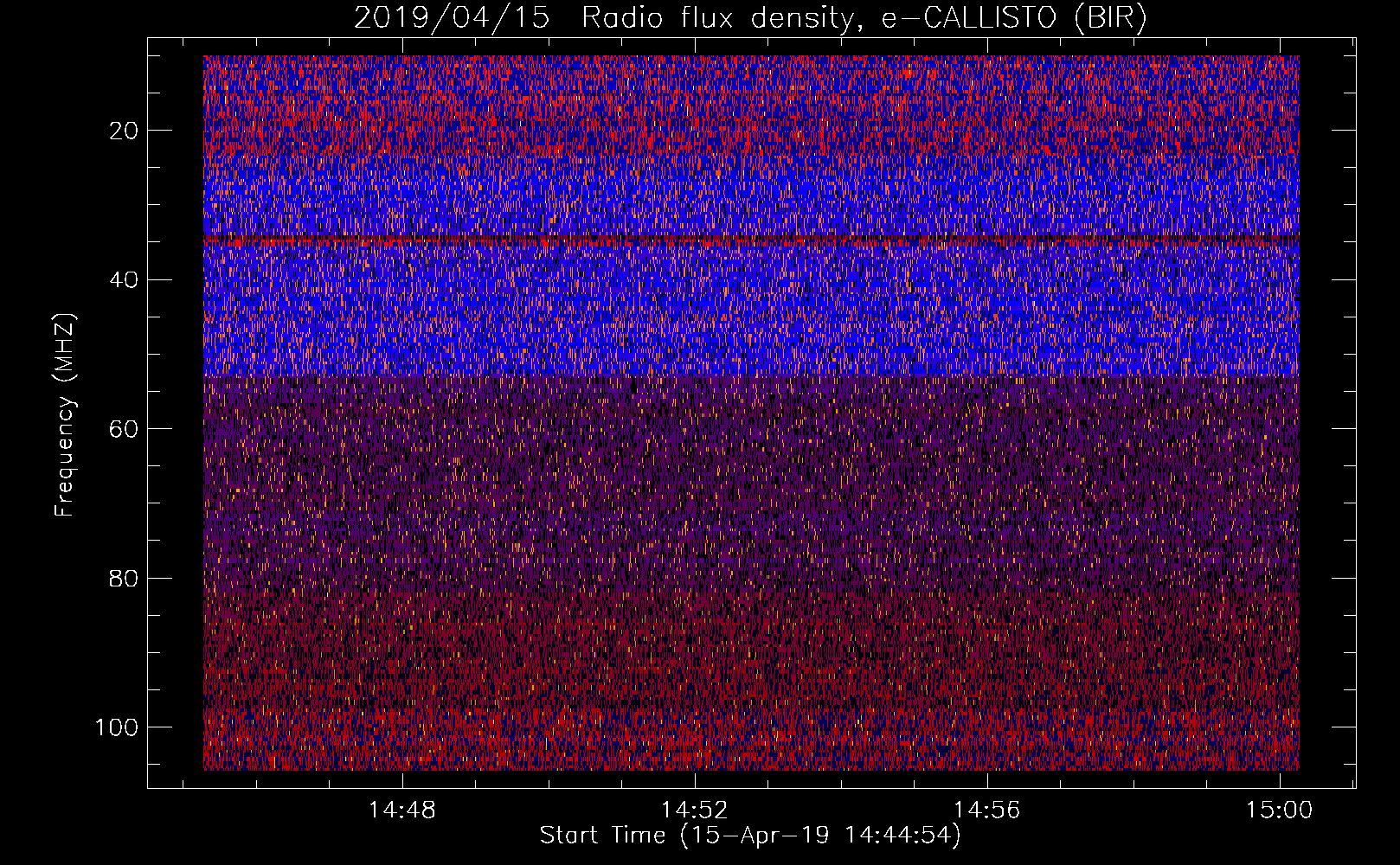The height and width of the screenshot is (865, 1400).
Task: Click the 60 frequency tick label
Action: point(124,429)
